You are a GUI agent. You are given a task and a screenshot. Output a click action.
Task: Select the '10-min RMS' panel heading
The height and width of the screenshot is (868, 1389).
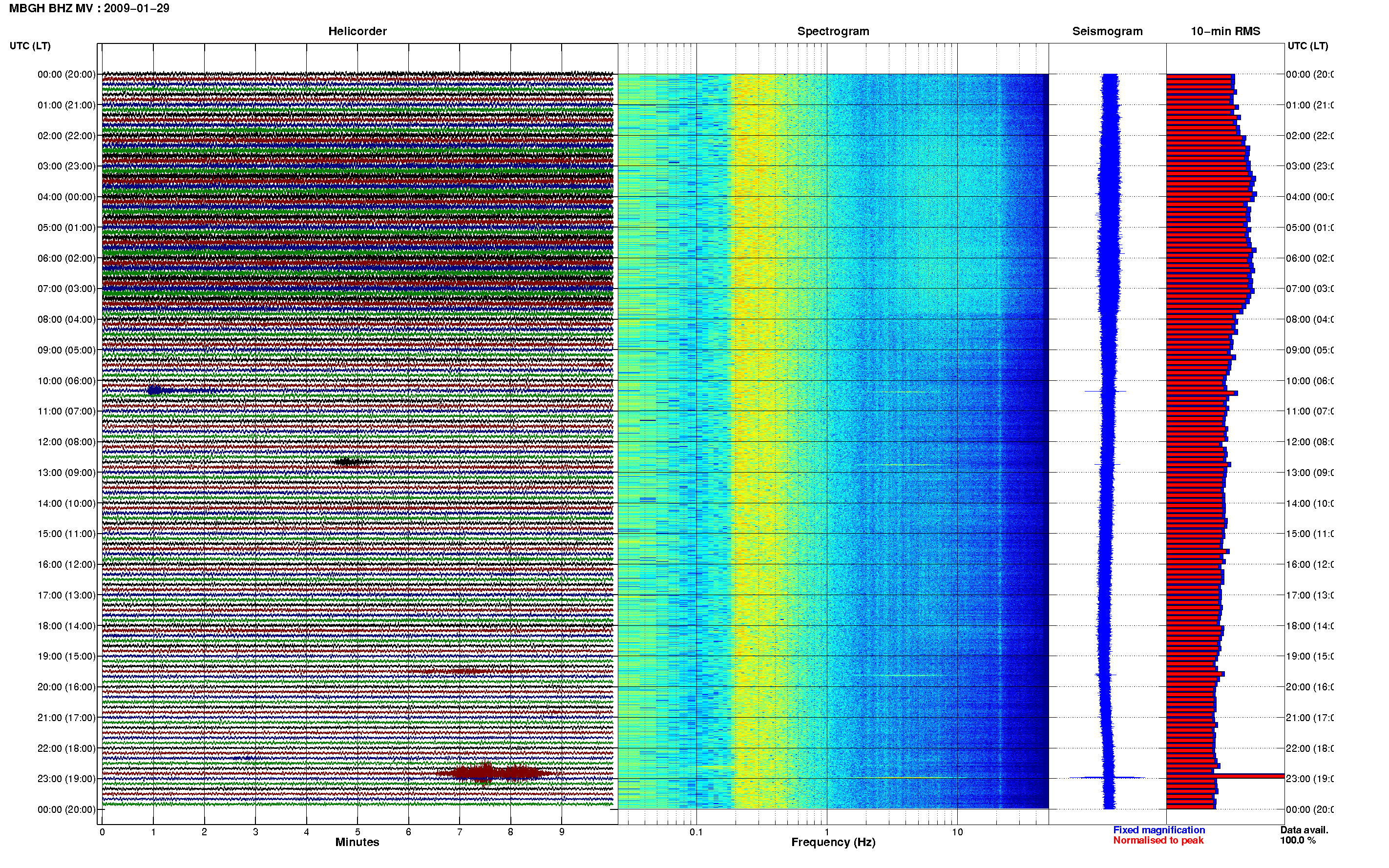(x=1225, y=31)
